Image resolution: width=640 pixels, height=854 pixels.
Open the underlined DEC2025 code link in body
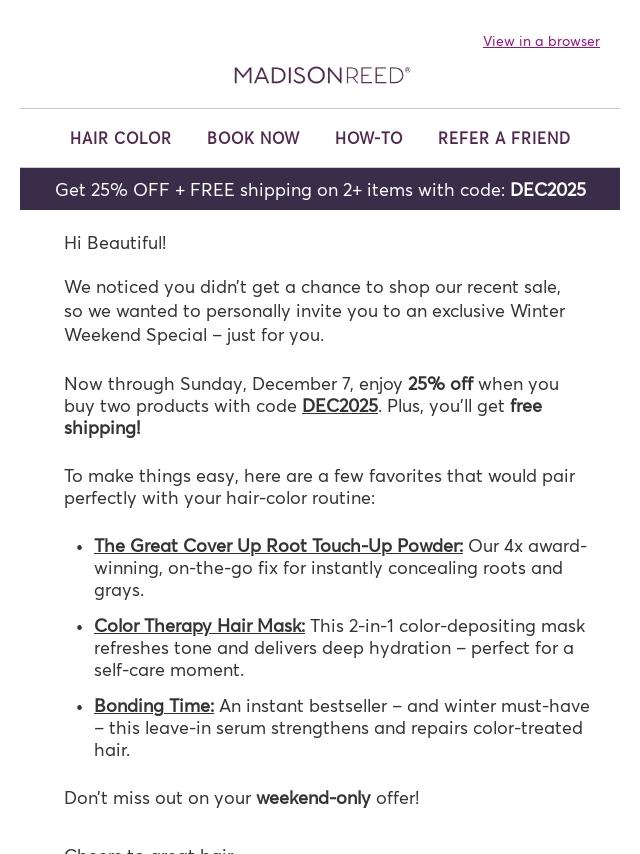340,406
